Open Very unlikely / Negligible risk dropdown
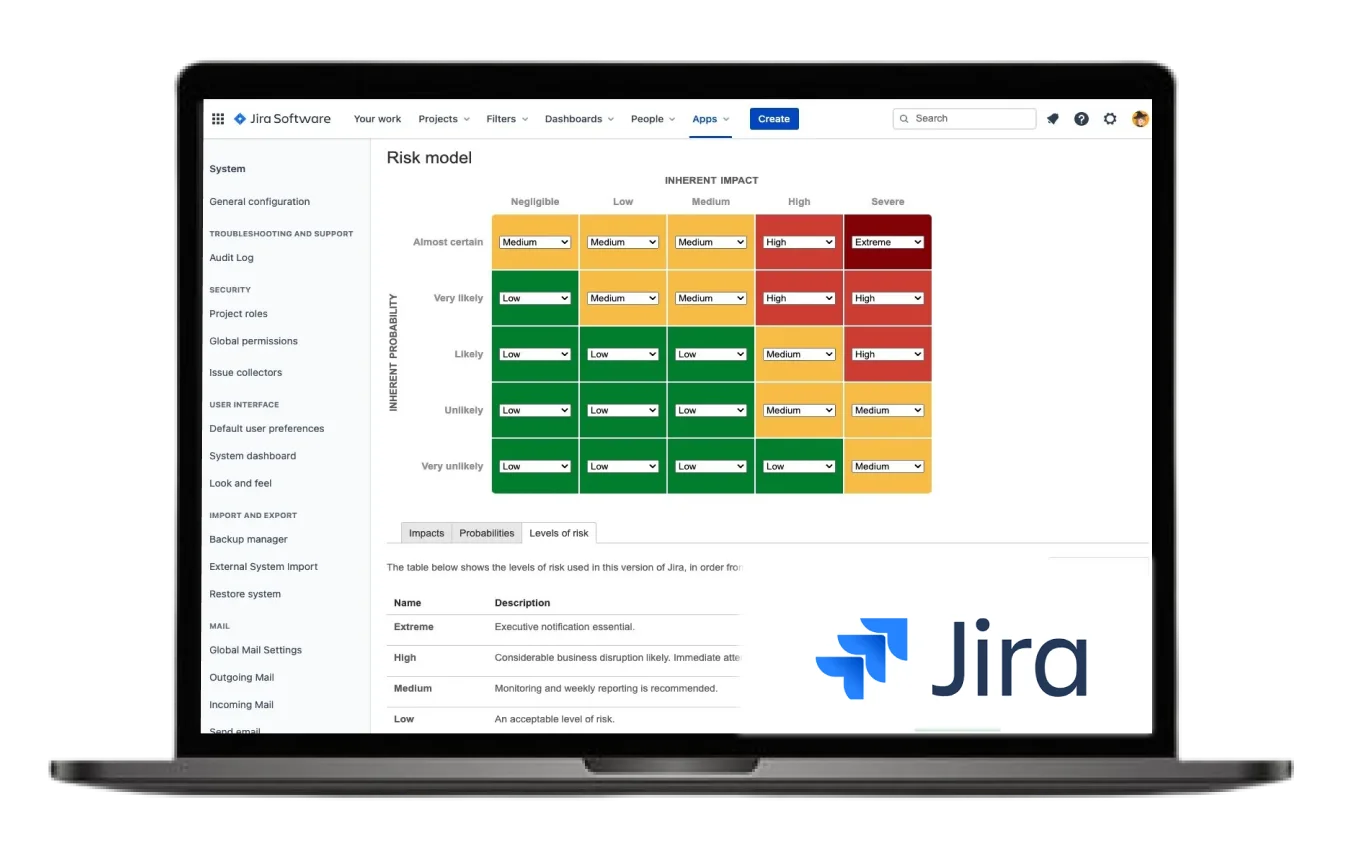Viewport: 1352px width, 867px height. (x=535, y=466)
